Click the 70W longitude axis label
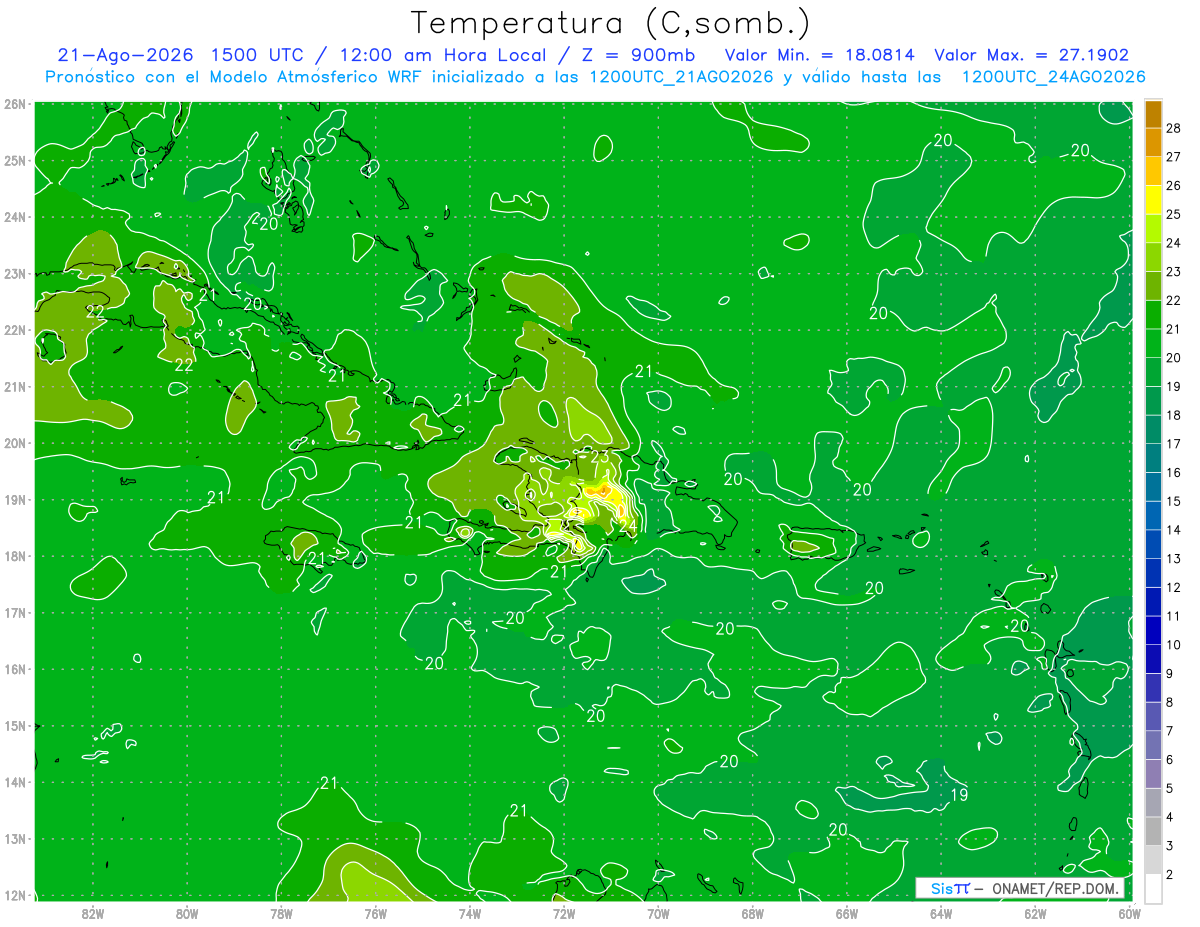Screen dimensions: 1200x927 [658, 913]
